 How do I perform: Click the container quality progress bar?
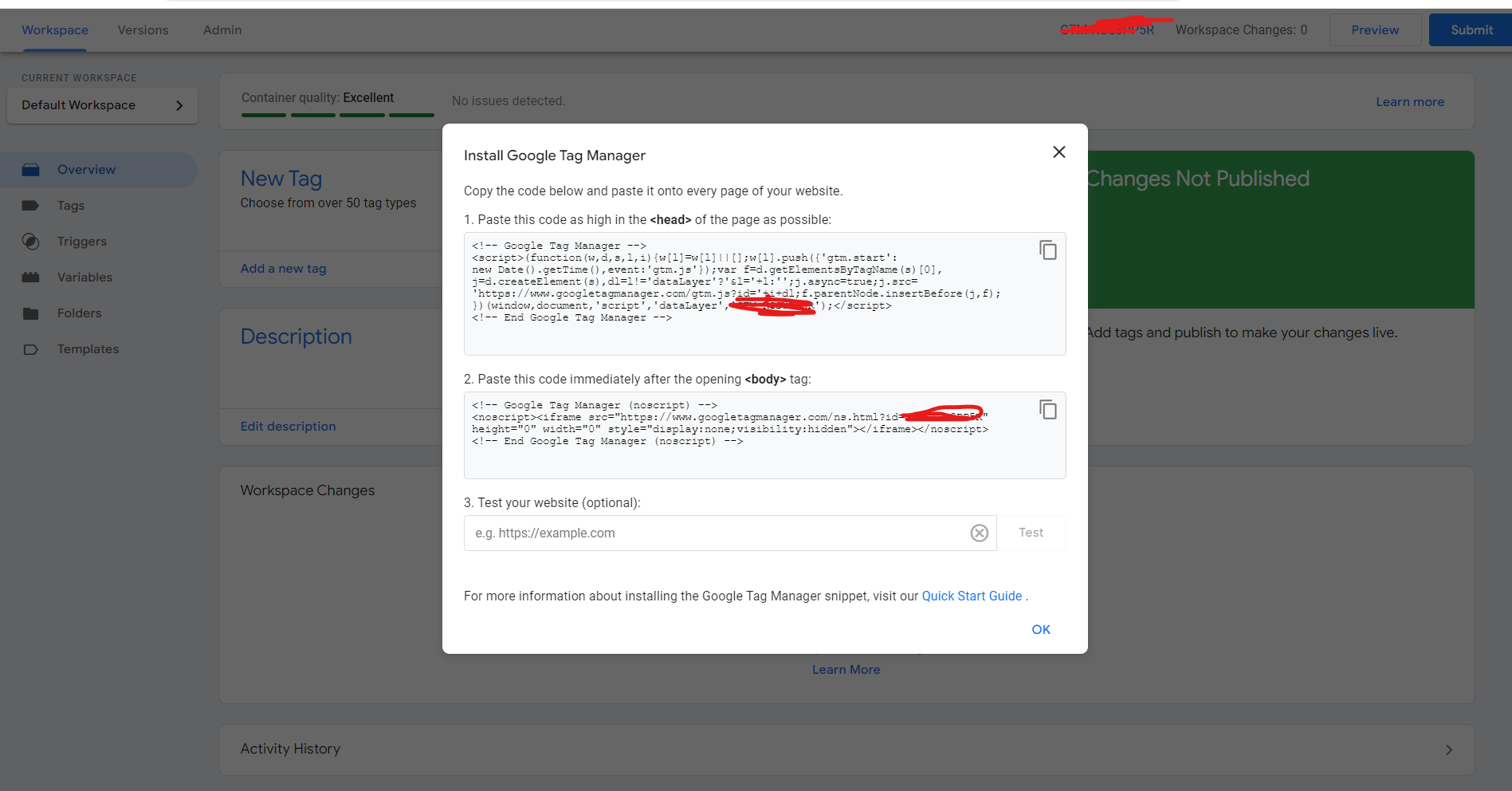(337, 114)
